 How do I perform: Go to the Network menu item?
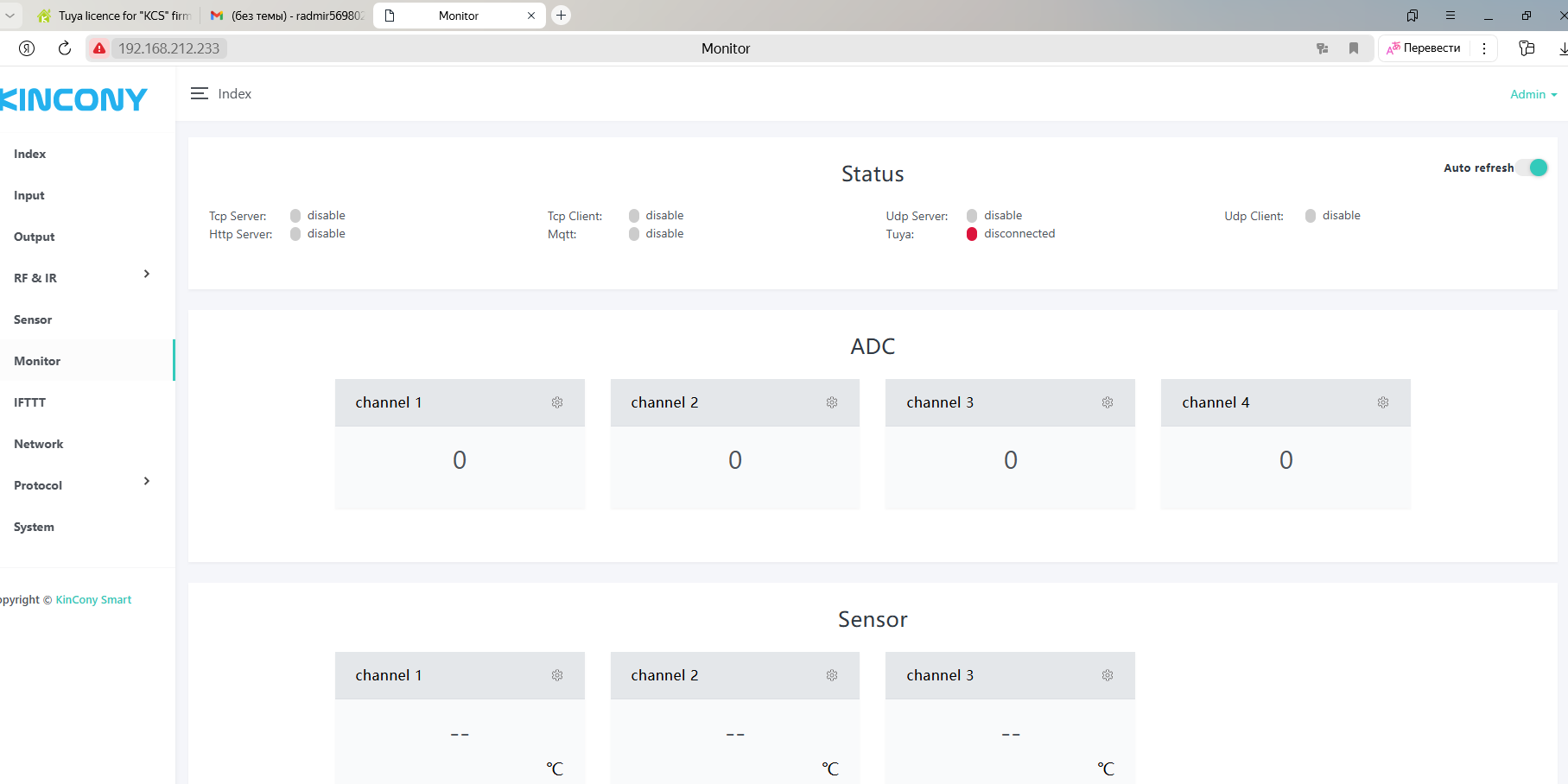[39, 444]
